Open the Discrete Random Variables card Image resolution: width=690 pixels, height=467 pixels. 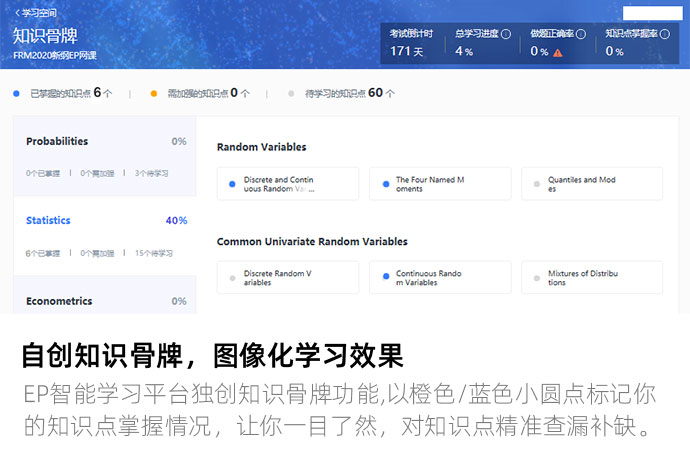coord(287,277)
